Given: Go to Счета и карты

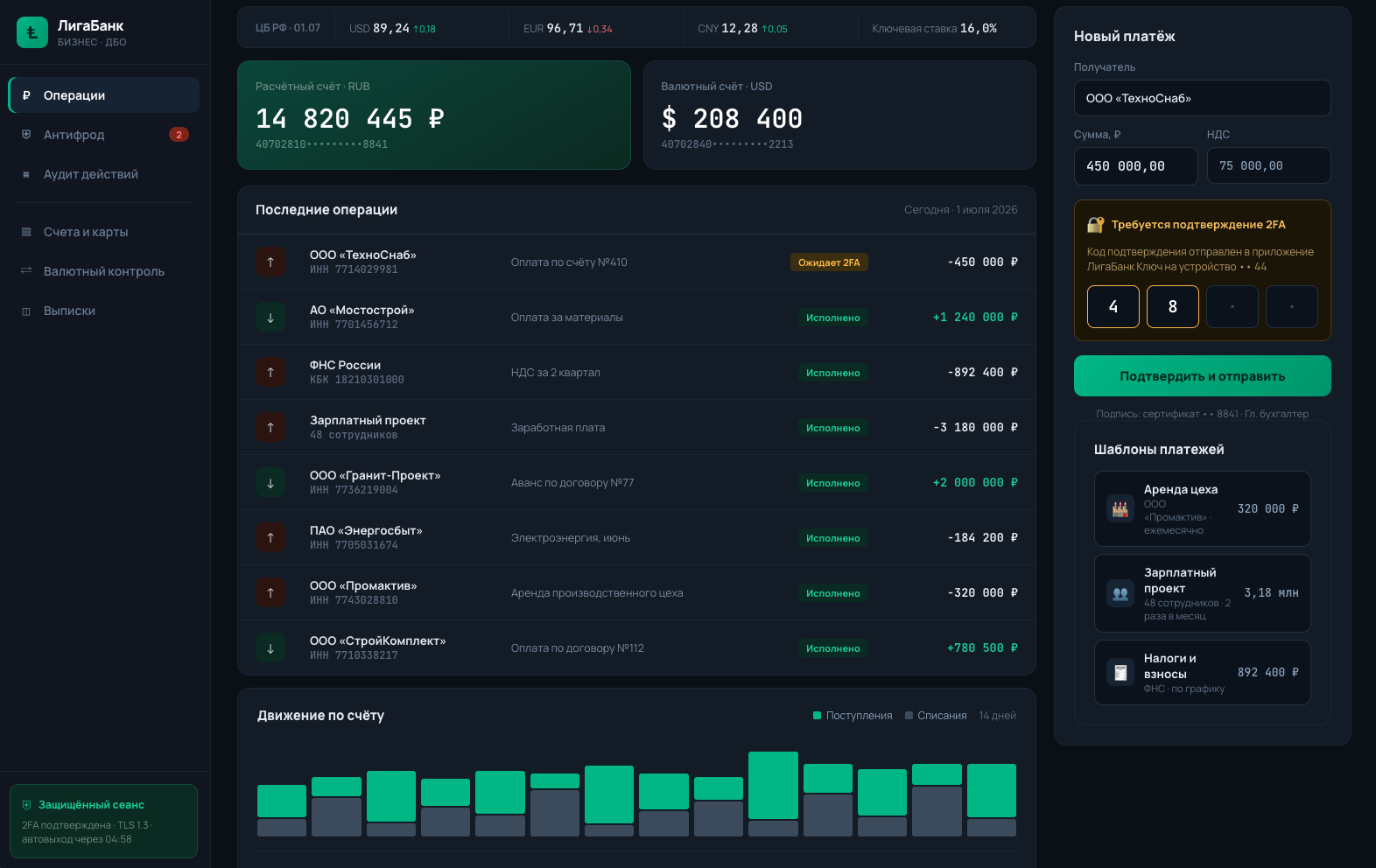Looking at the screenshot, I should coord(104,232).
